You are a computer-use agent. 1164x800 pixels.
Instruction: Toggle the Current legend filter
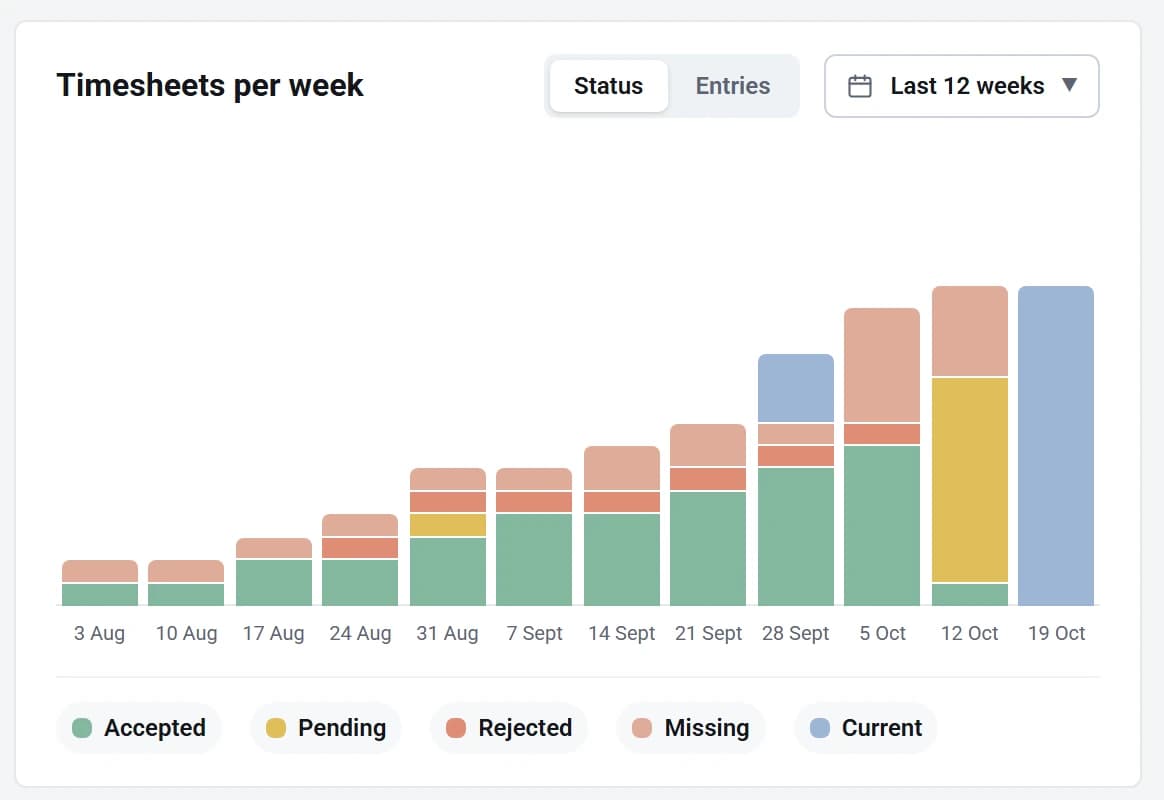point(866,728)
